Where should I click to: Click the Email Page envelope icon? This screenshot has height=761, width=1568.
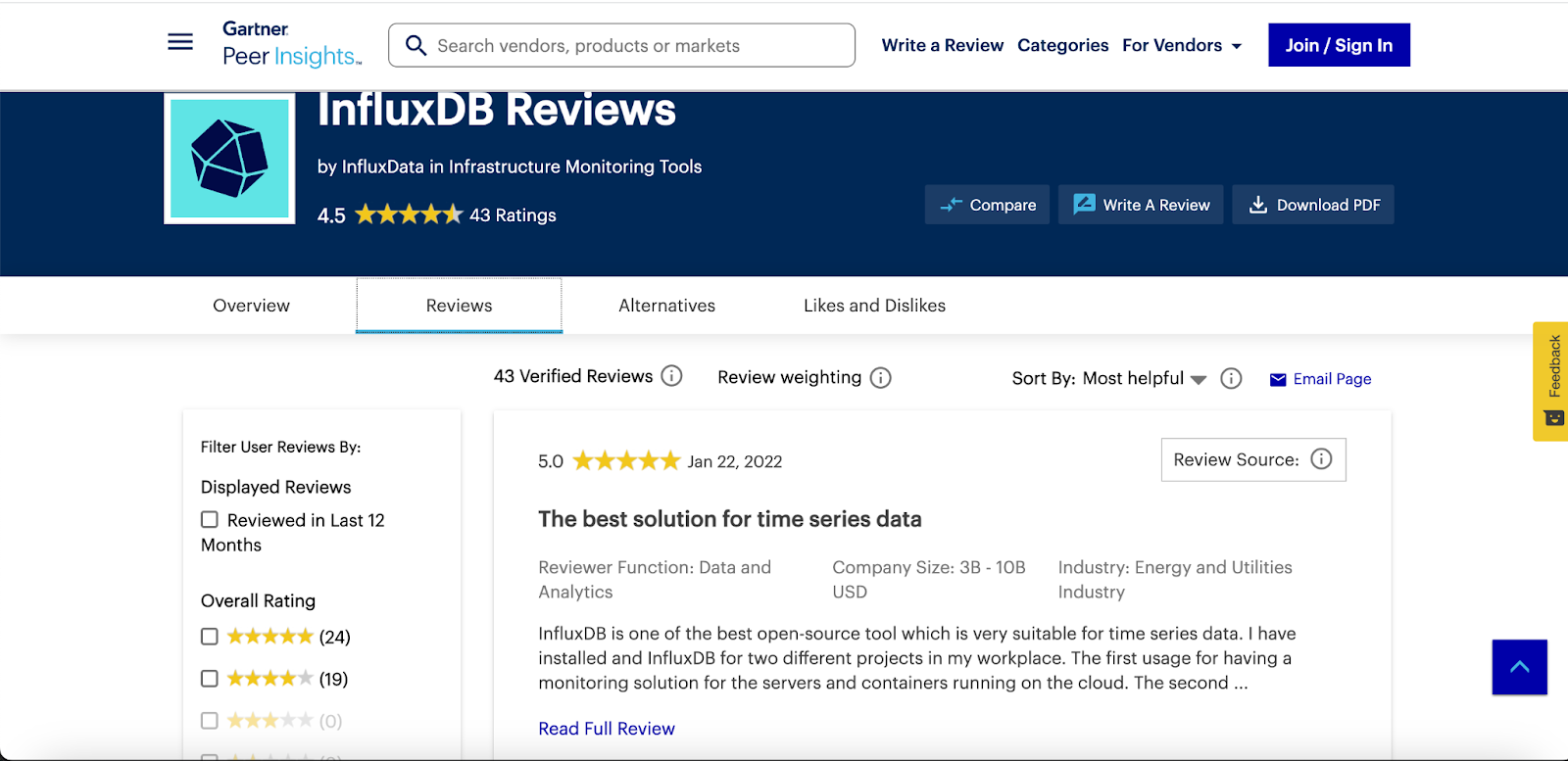1278,380
